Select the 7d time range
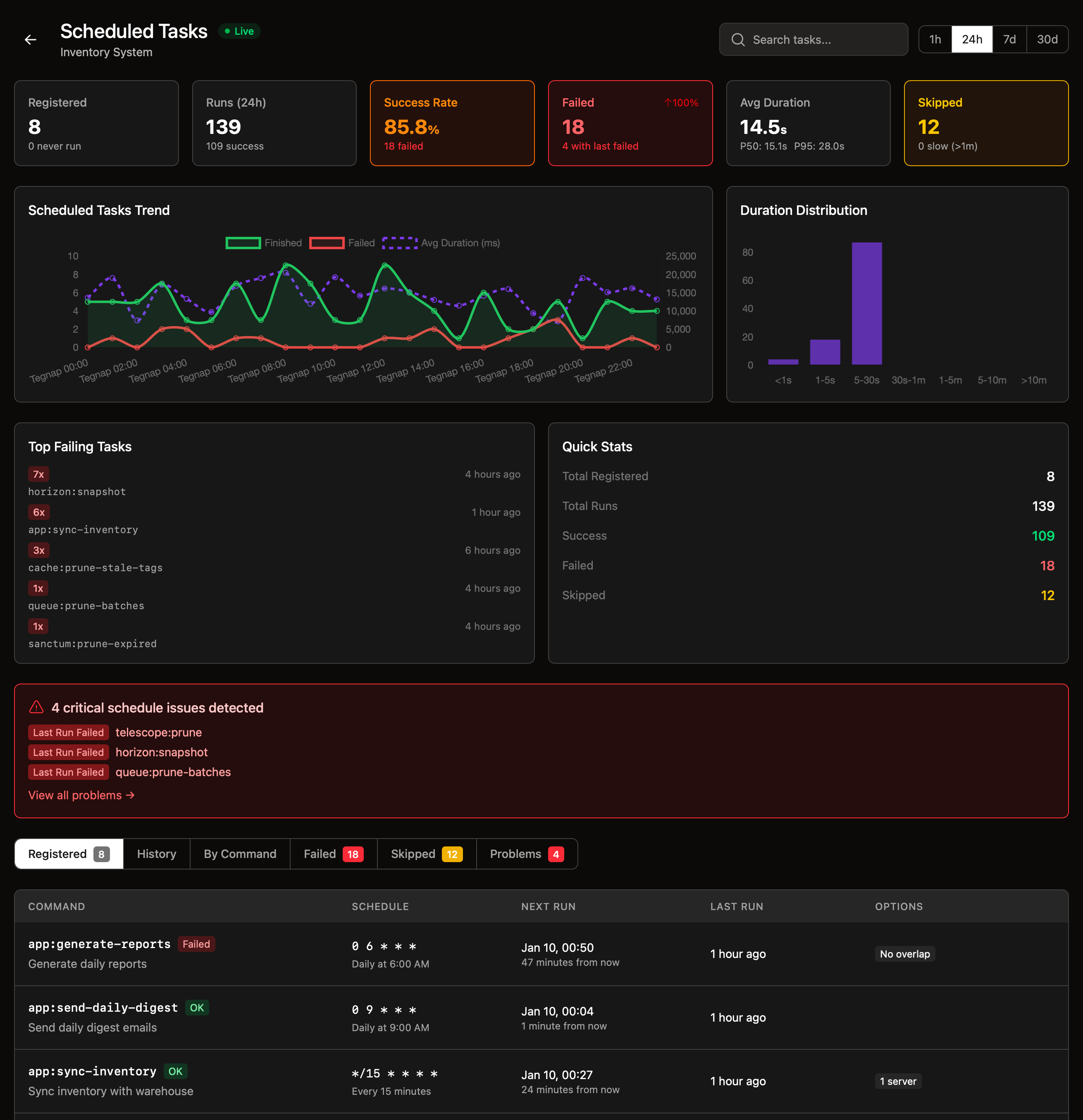 tap(1009, 39)
